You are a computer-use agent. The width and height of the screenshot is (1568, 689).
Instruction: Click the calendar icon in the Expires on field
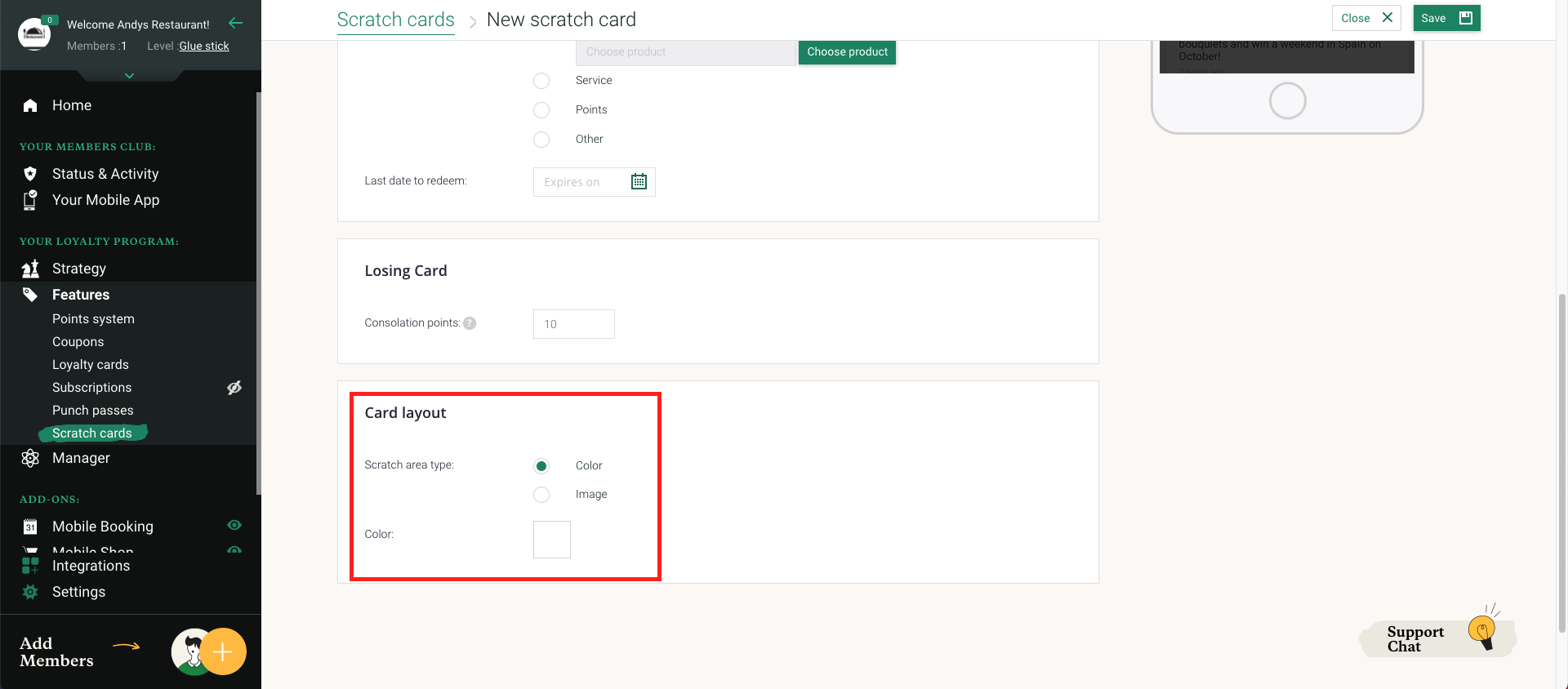(x=639, y=181)
